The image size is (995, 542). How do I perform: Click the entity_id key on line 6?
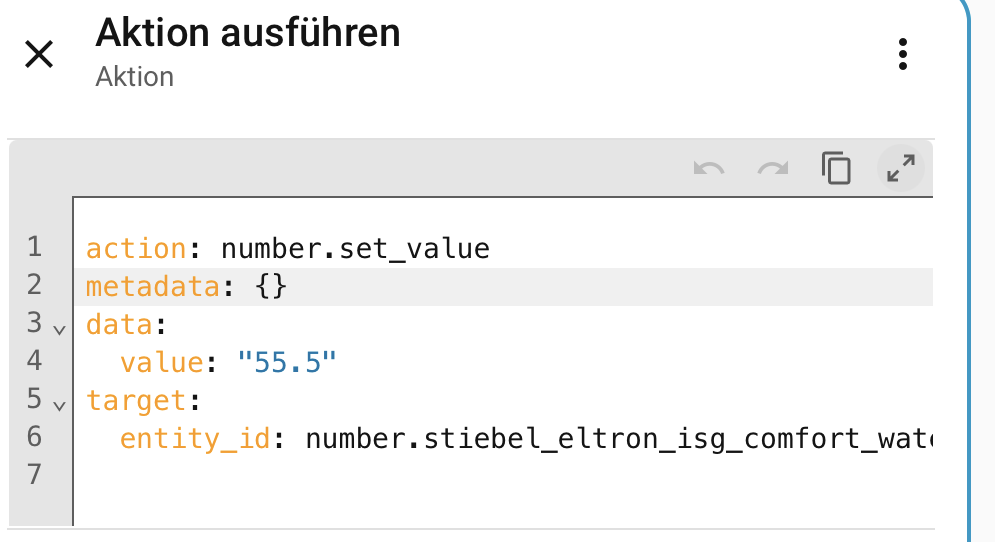tap(195, 438)
